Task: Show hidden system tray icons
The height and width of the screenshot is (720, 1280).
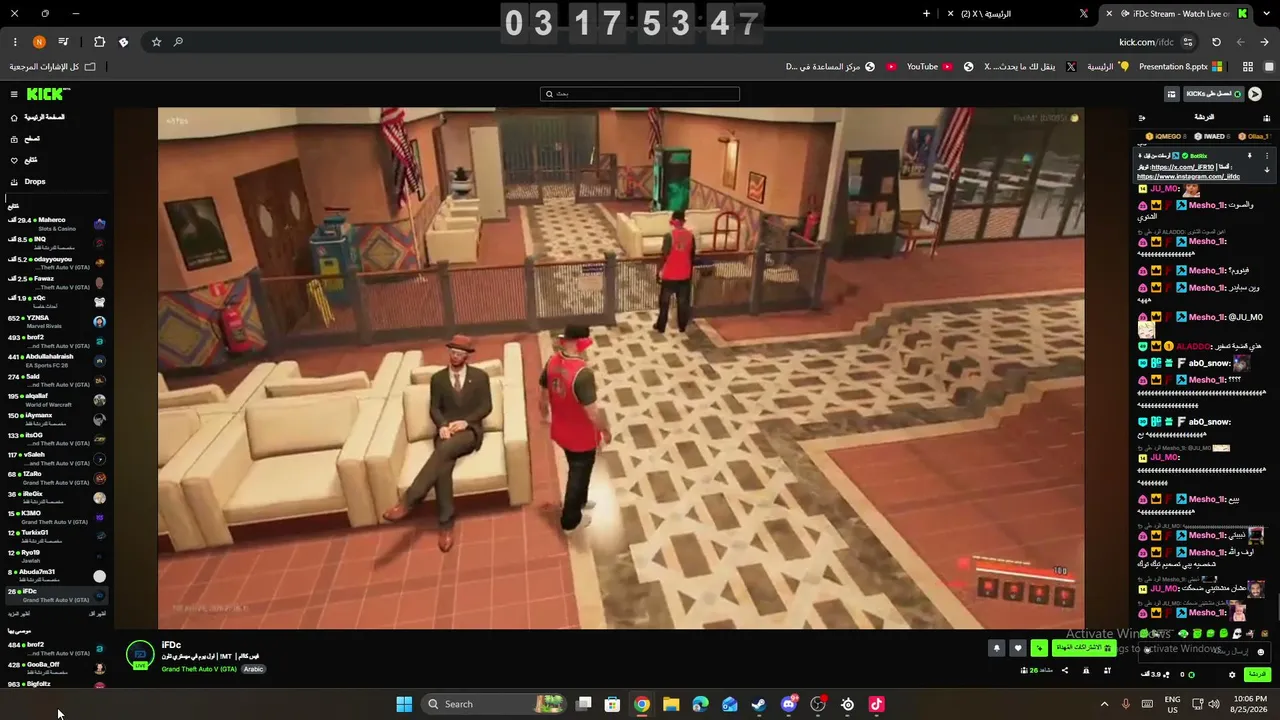Action: [x=1104, y=704]
